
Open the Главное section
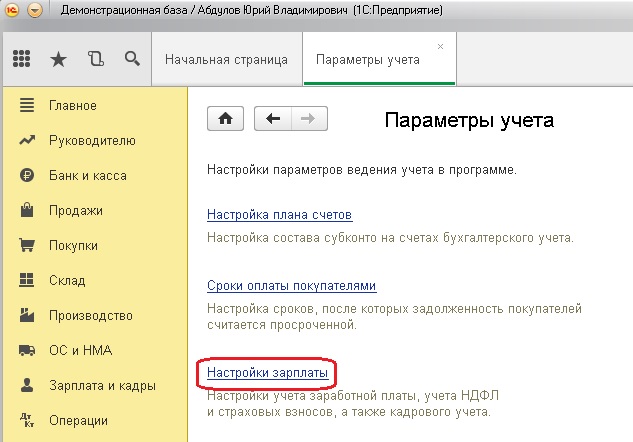tap(72, 105)
